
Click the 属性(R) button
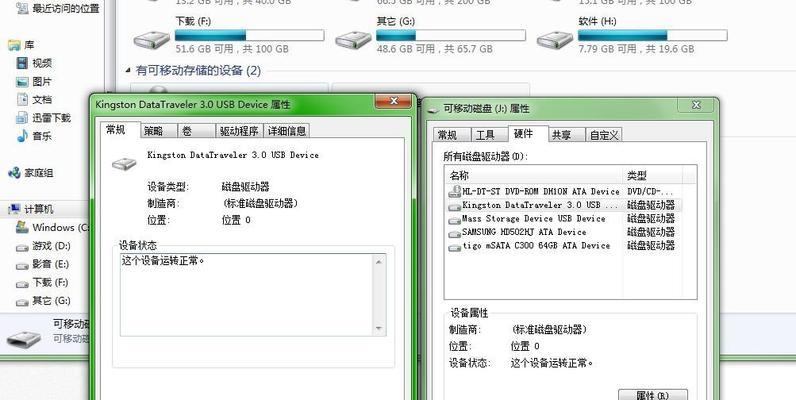[652, 395]
